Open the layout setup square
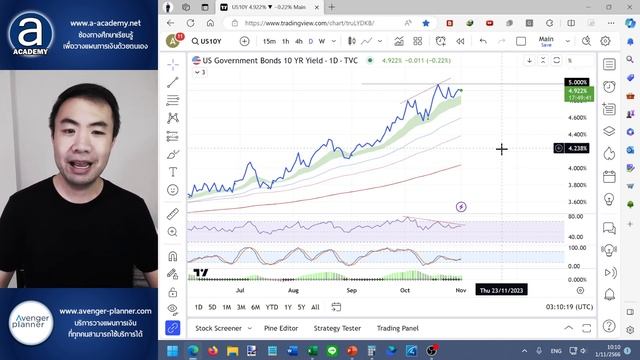This screenshot has width=640, height=360. (521, 41)
